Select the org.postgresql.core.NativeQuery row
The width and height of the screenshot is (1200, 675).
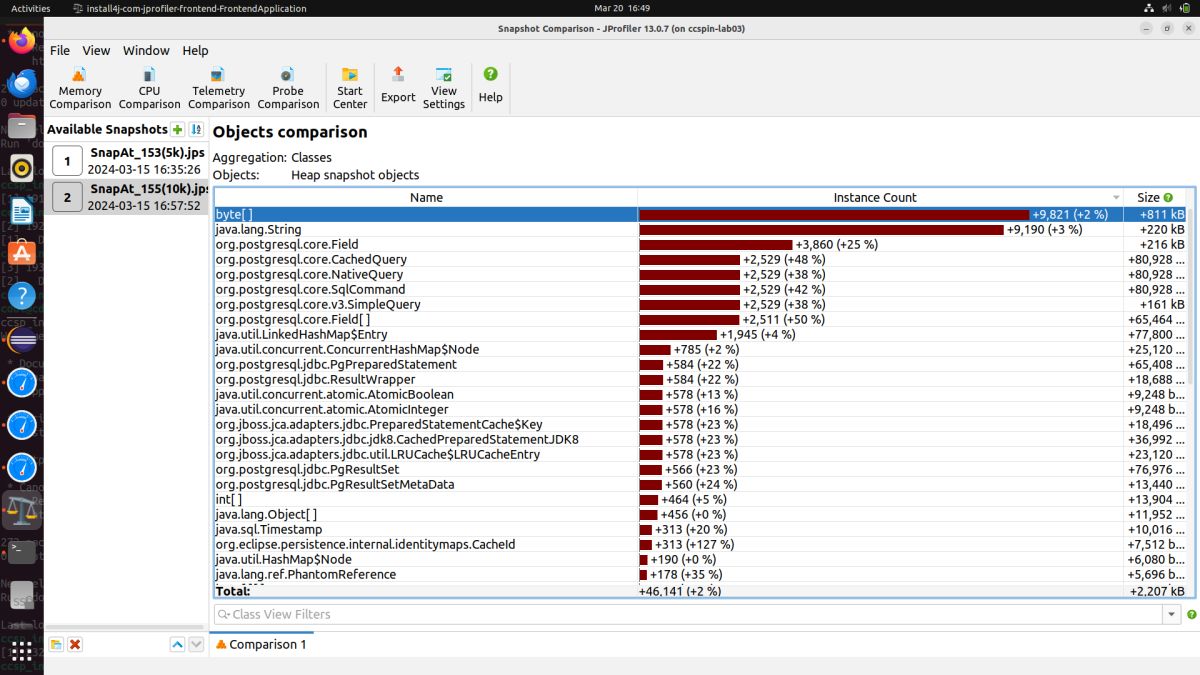pyautogui.click(x=700, y=274)
